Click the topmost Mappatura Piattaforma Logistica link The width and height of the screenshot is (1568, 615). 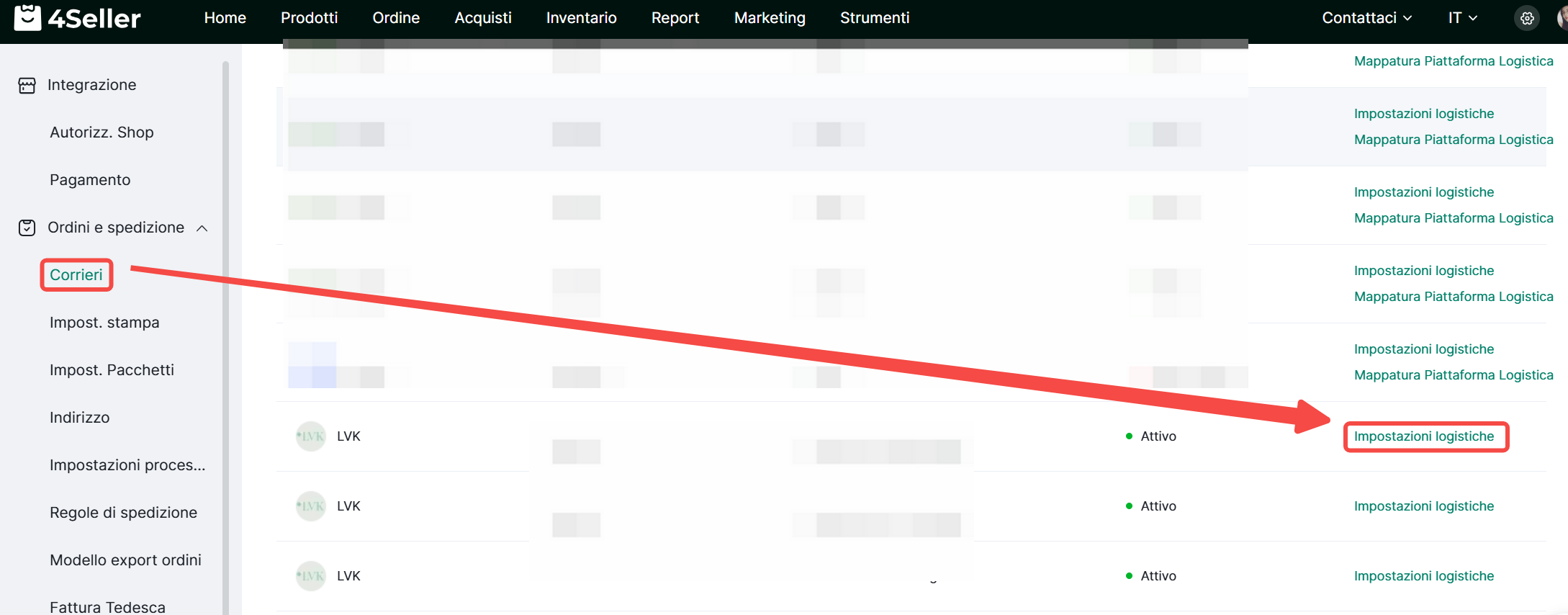(1453, 61)
